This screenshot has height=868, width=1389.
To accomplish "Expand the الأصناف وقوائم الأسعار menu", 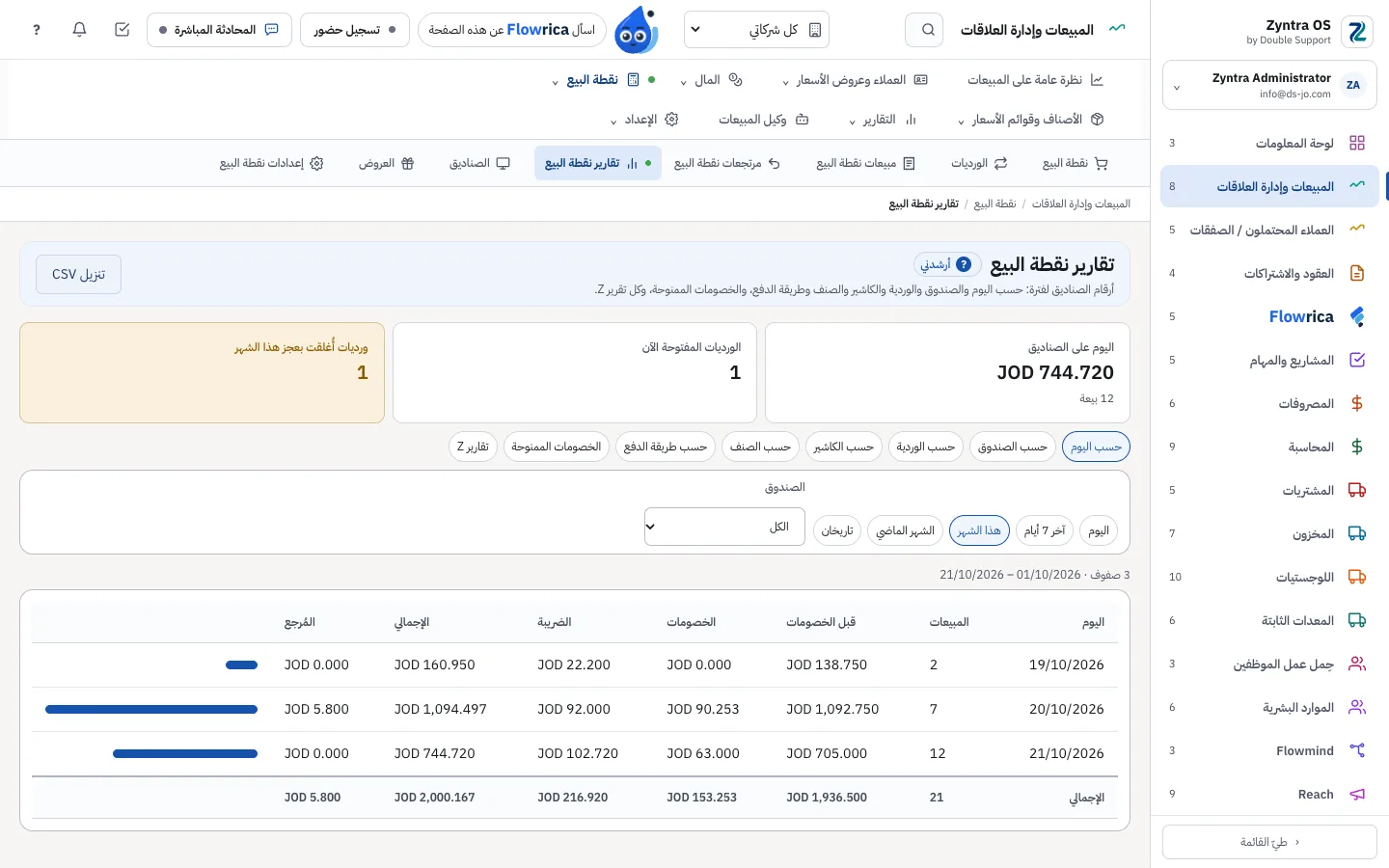I will [x=1030, y=120].
